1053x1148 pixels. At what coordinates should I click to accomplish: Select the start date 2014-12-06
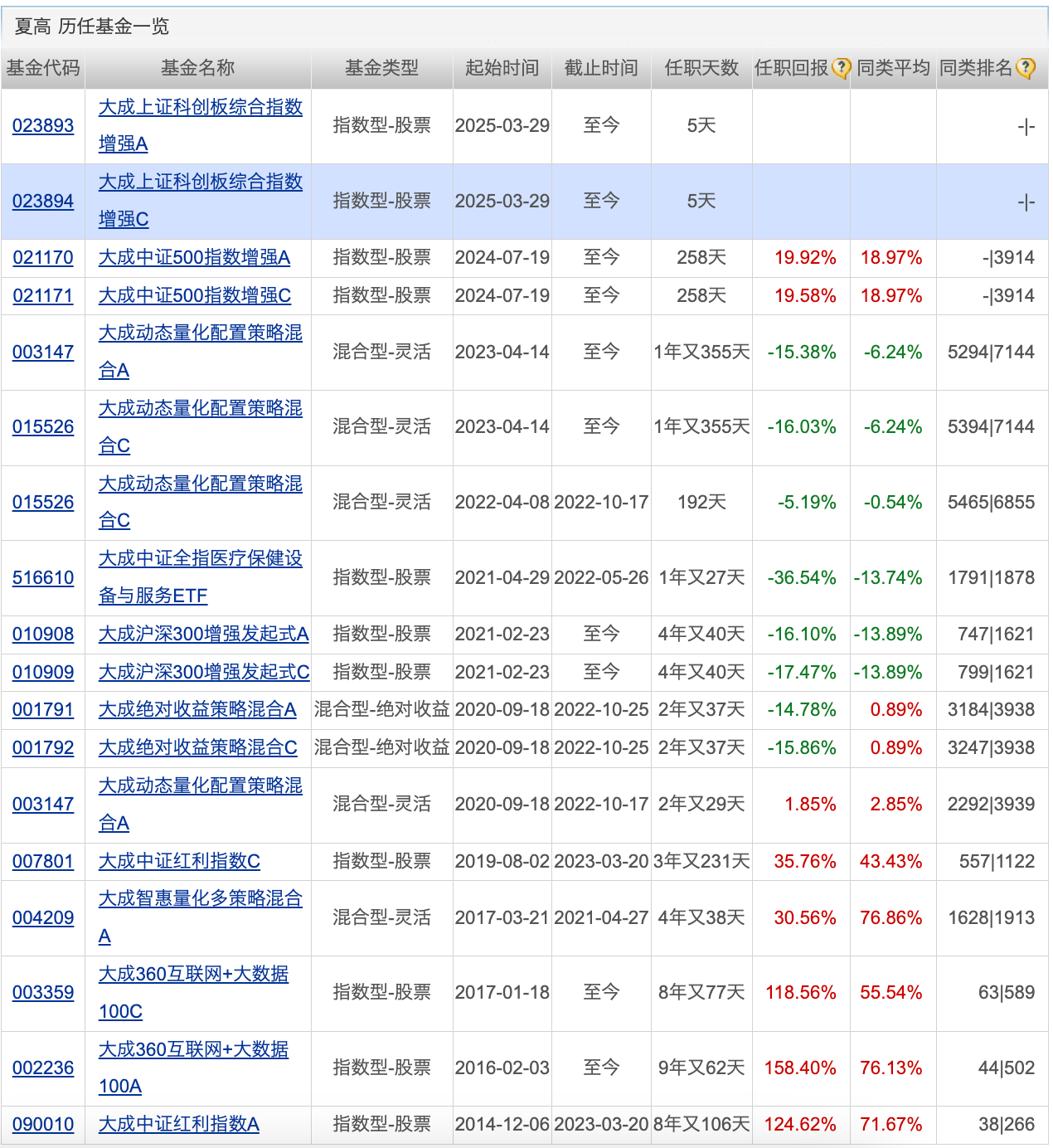tap(502, 1125)
